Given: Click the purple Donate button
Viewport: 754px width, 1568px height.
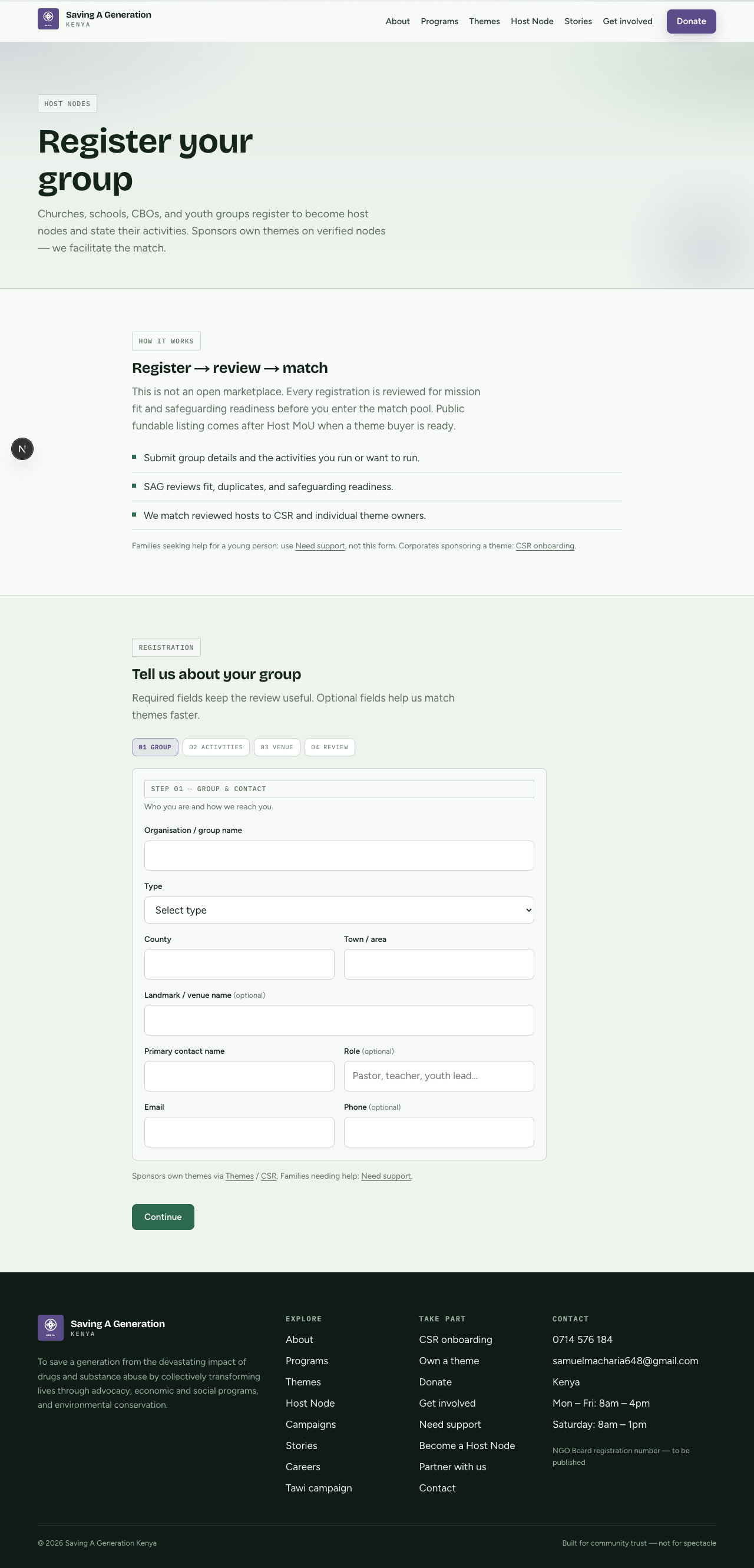Looking at the screenshot, I should tap(692, 21).
